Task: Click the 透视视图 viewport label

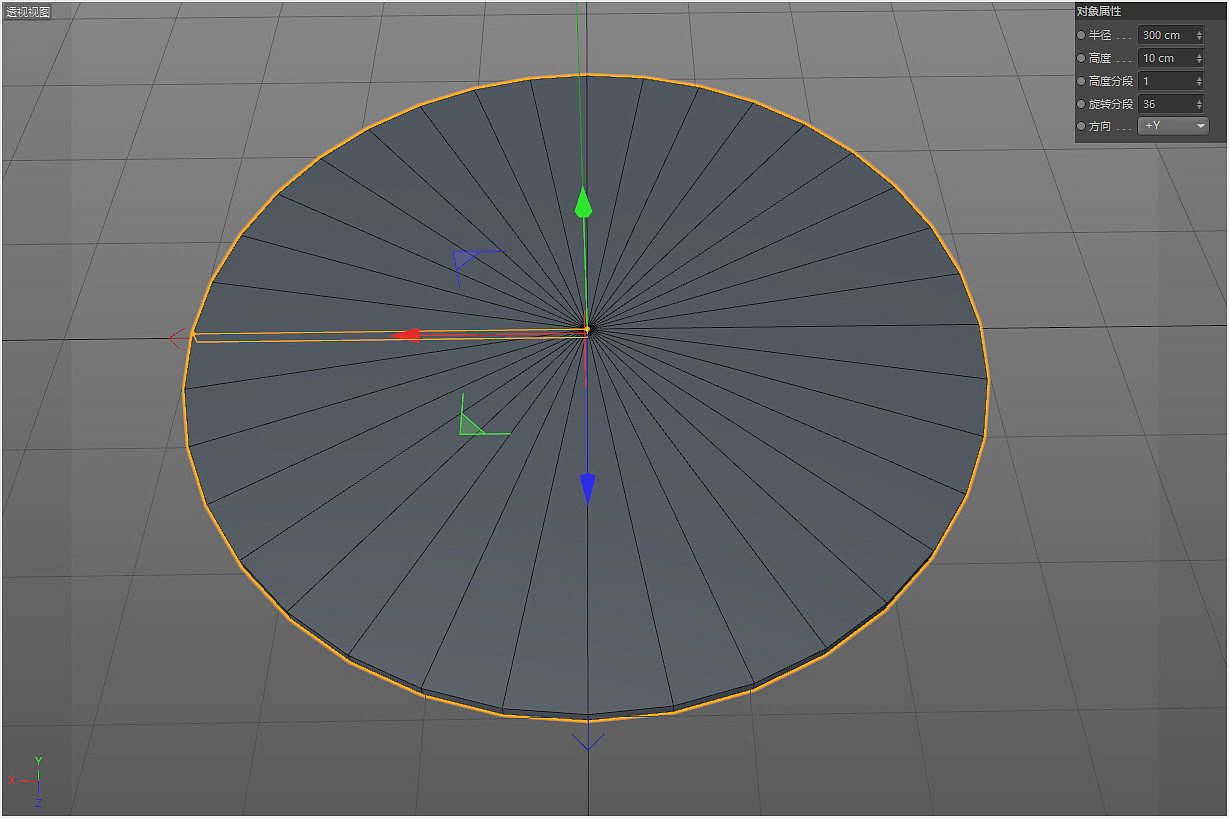Action: pyautogui.click(x=28, y=12)
